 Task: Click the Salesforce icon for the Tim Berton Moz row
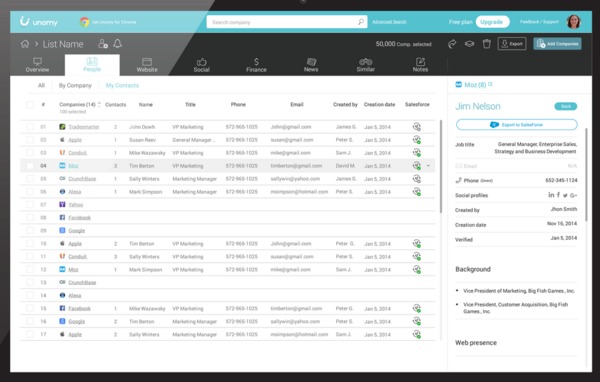coord(417,166)
